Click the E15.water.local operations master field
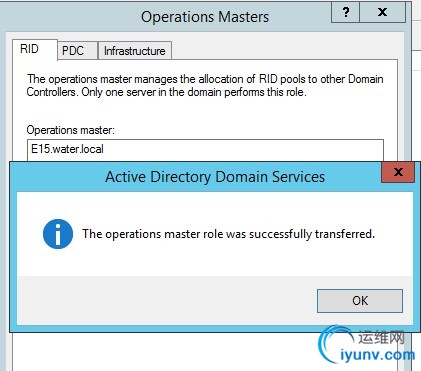Image resolution: width=421 pixels, height=371 pixels. (x=205, y=149)
